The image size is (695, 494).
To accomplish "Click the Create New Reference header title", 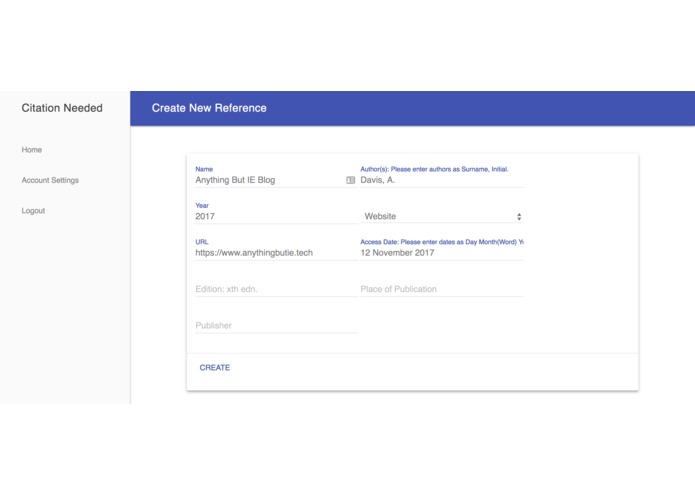I will pos(209,108).
